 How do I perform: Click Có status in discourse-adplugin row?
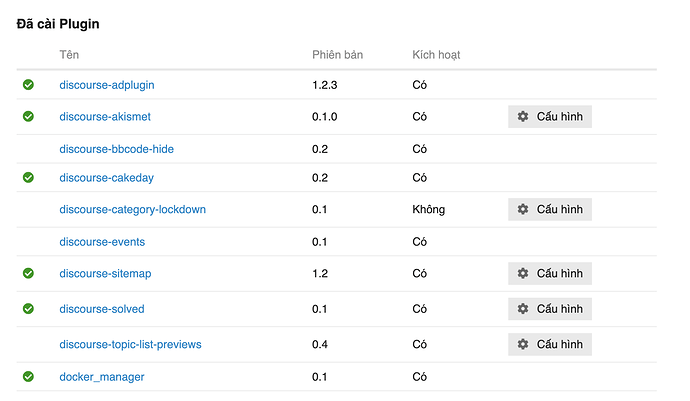pyautogui.click(x=419, y=85)
